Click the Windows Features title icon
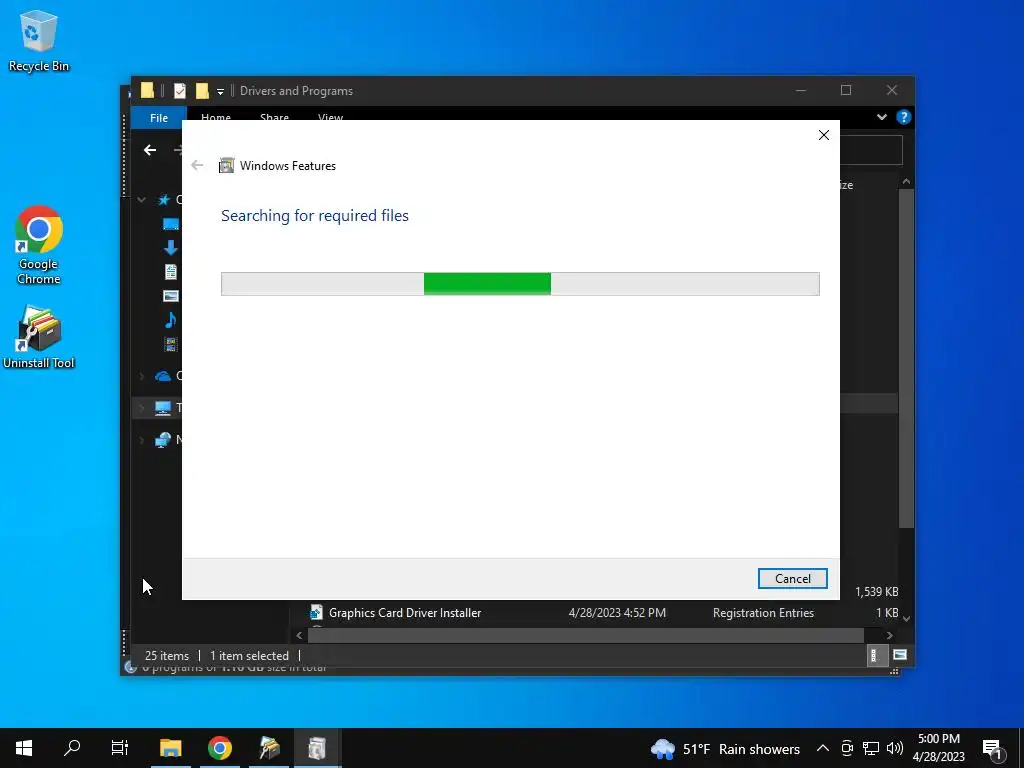This screenshot has width=1024, height=768. [227, 165]
